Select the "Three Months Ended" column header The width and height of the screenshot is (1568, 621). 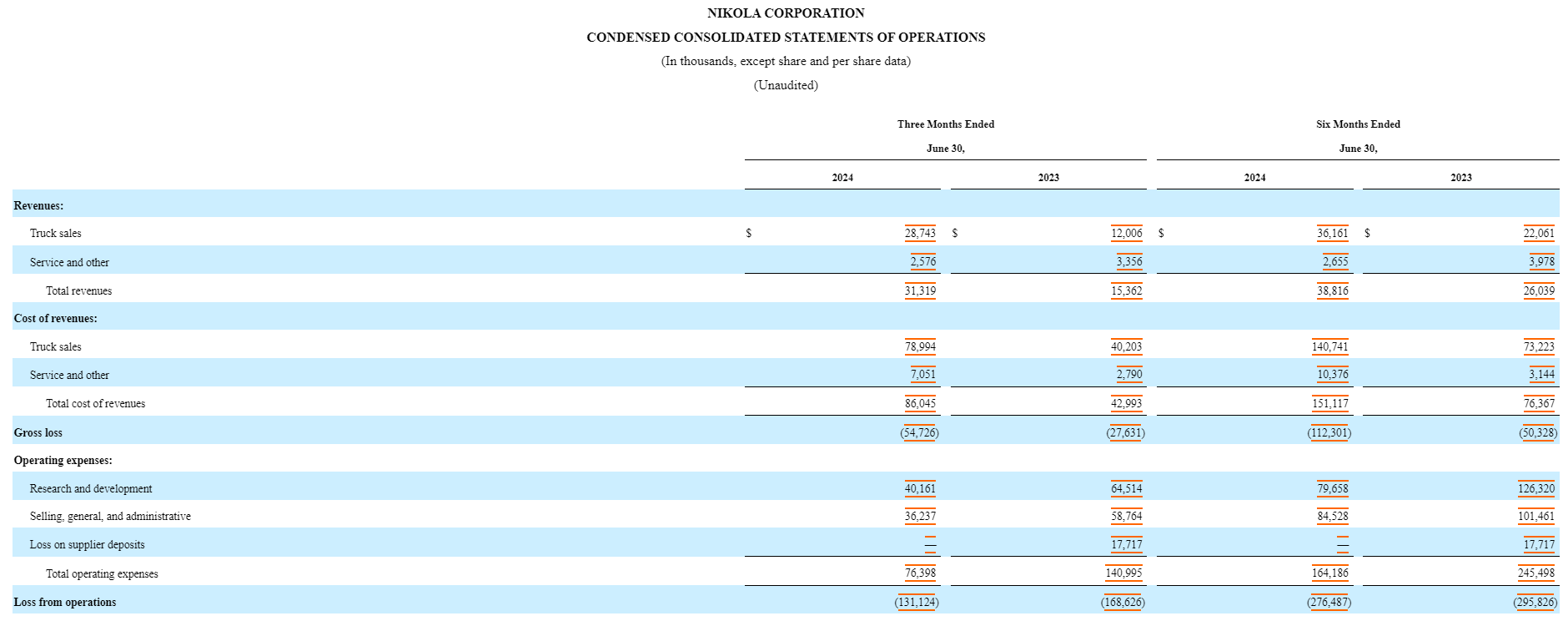point(946,124)
